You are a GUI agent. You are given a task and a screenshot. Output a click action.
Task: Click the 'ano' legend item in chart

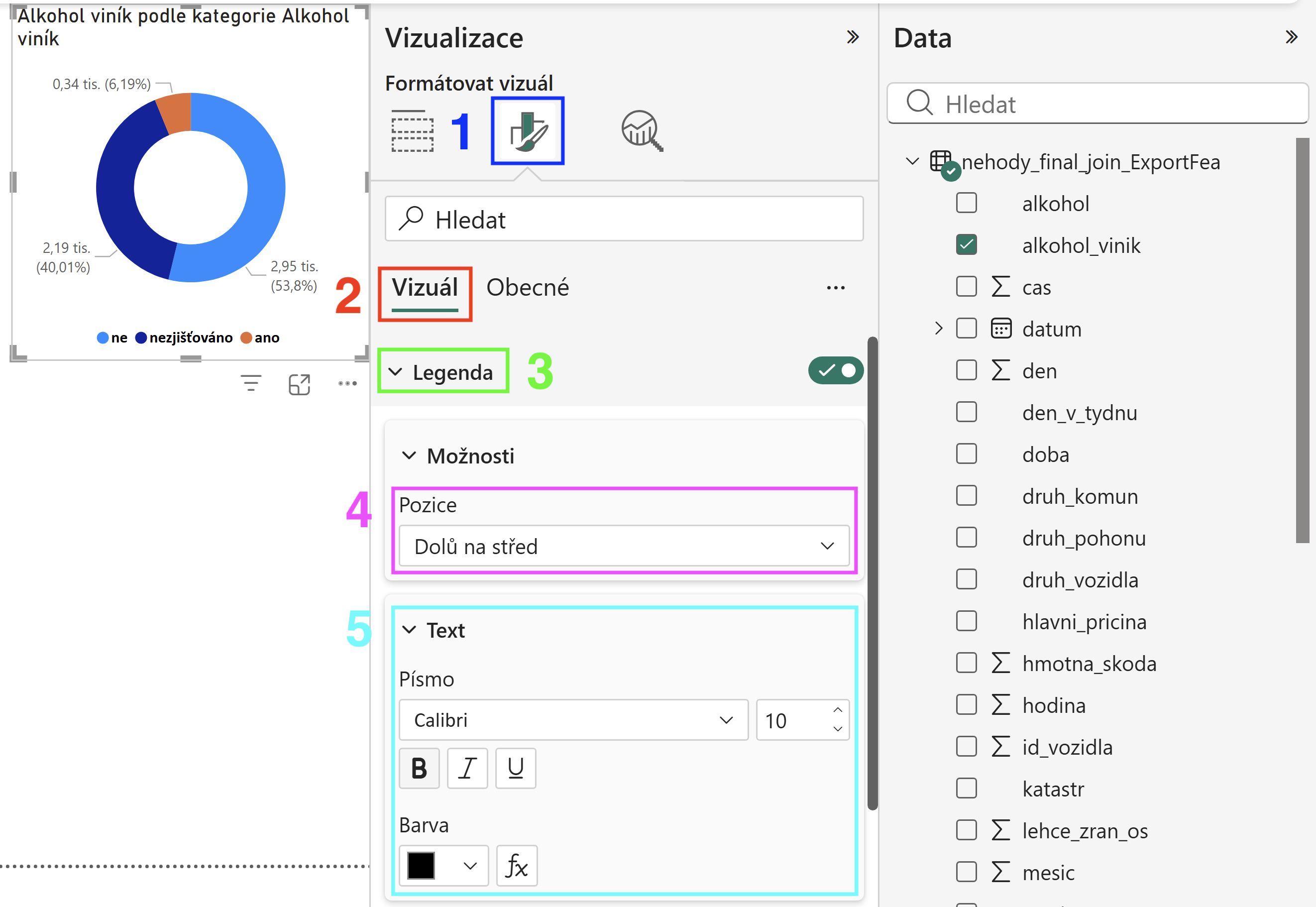[260, 338]
